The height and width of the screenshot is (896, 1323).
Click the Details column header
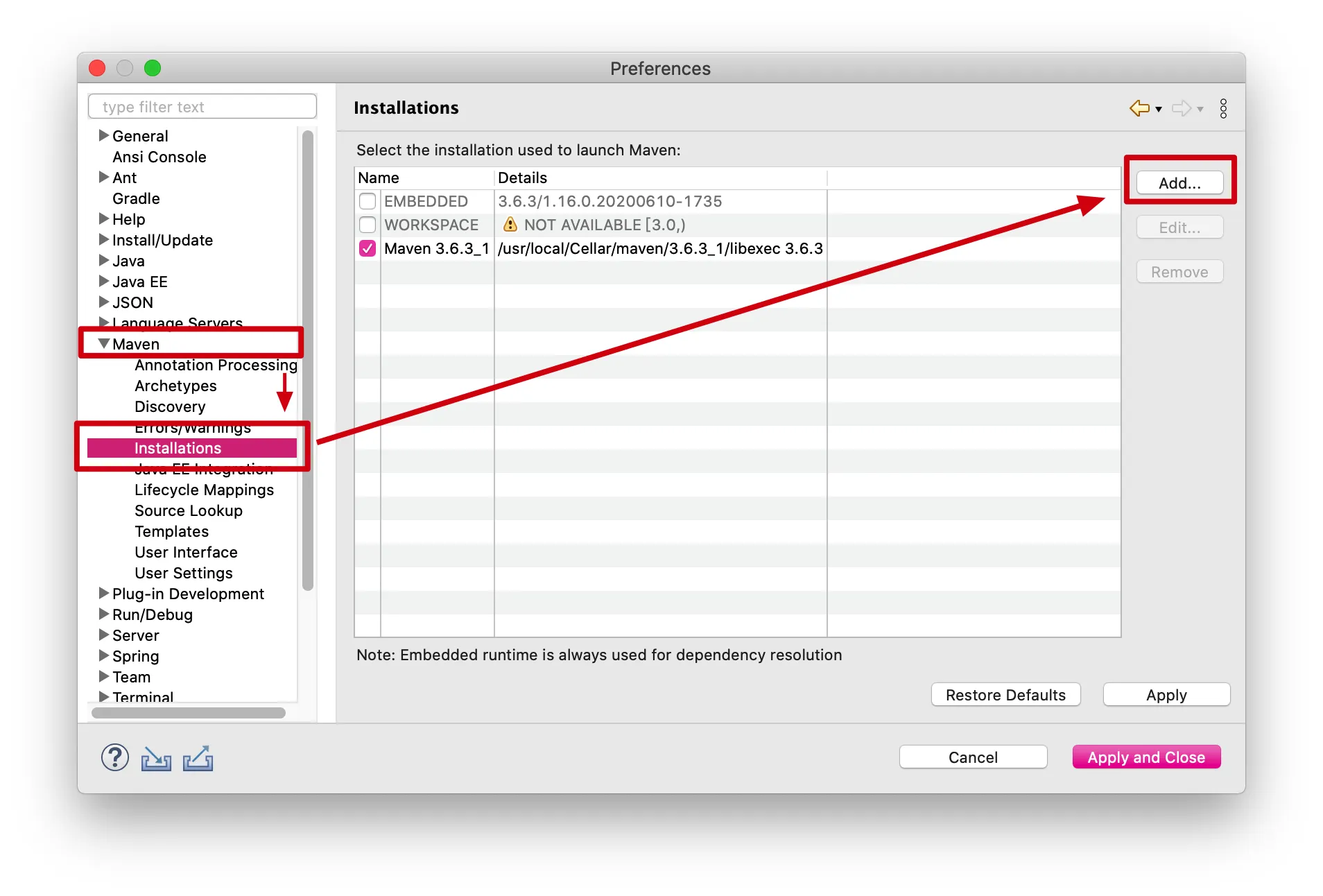coord(661,178)
